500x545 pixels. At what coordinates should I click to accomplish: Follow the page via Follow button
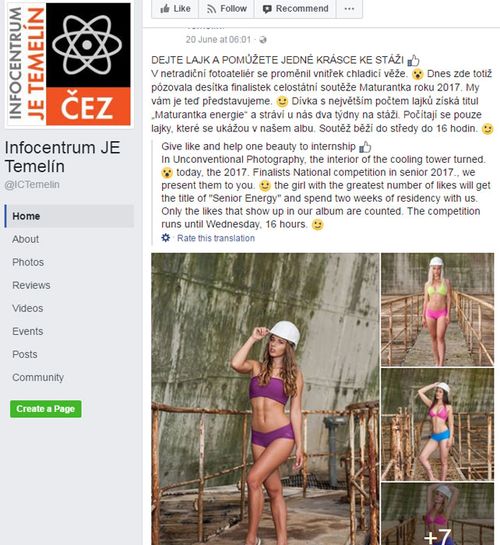226,9
